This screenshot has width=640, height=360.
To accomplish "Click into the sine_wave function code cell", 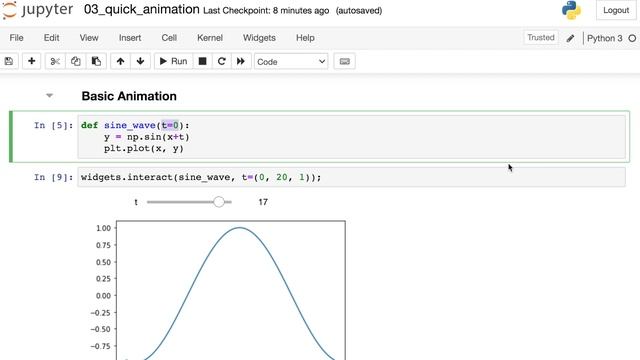I will (x=351, y=137).
